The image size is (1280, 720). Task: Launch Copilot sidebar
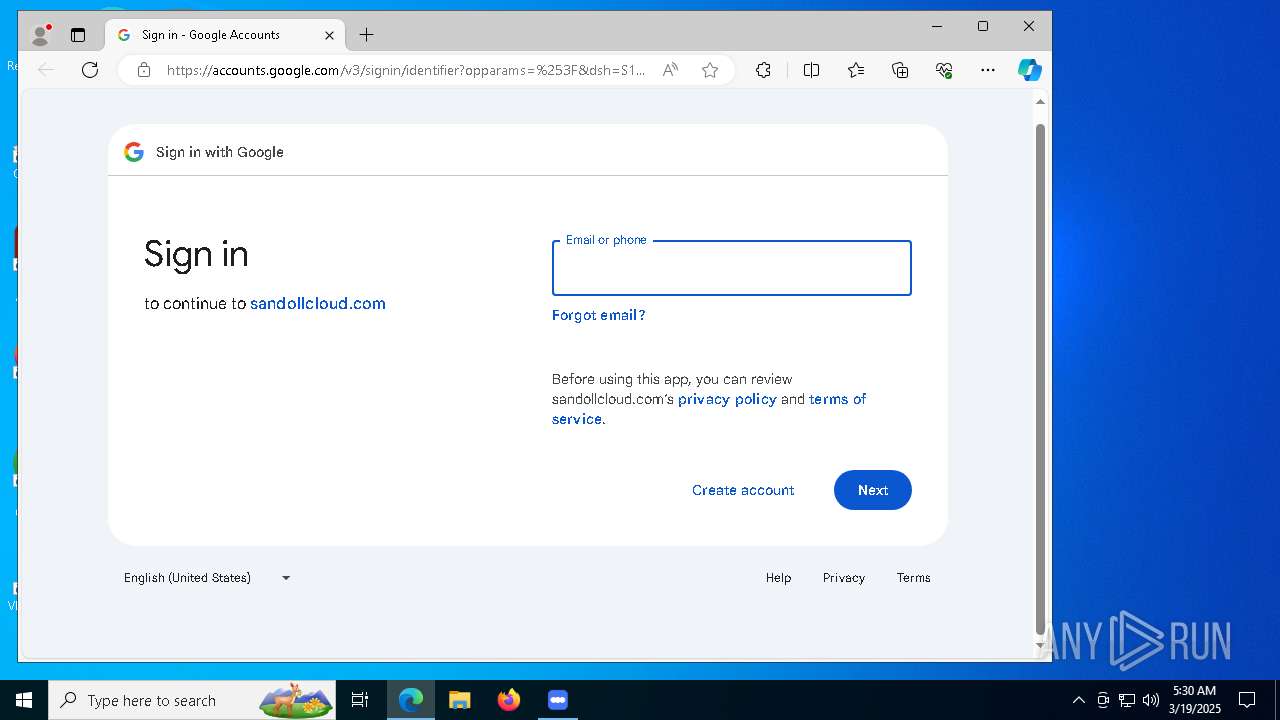1030,70
